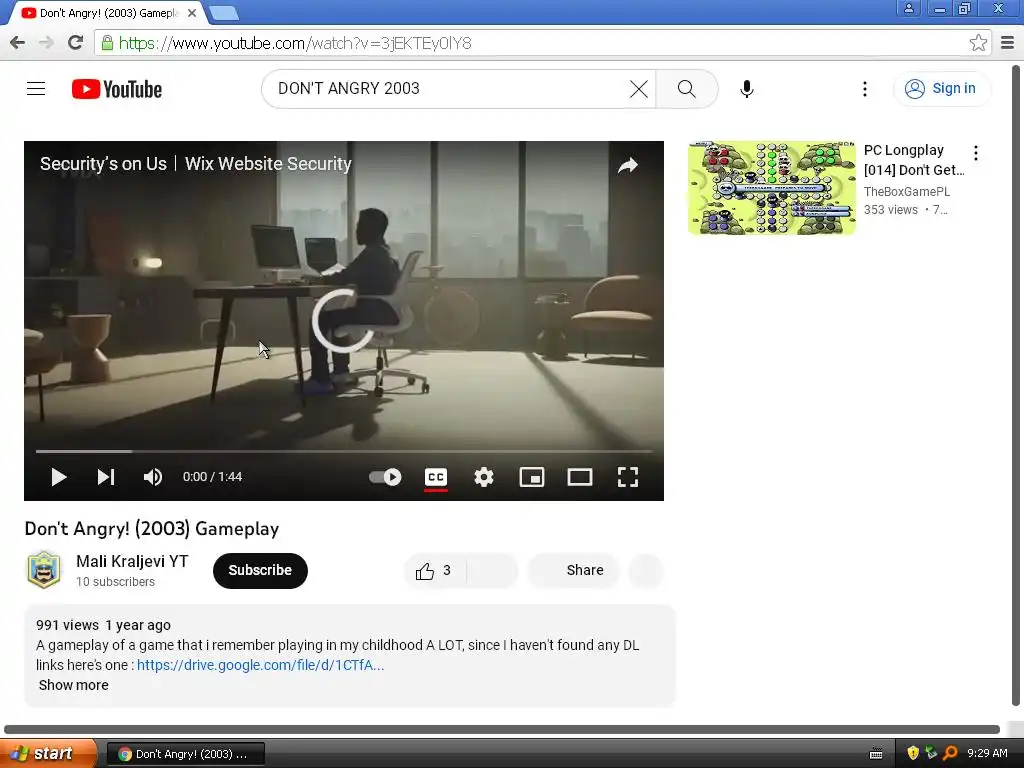Mute the video volume
Viewport: 1024px width, 768px height.
tap(152, 477)
